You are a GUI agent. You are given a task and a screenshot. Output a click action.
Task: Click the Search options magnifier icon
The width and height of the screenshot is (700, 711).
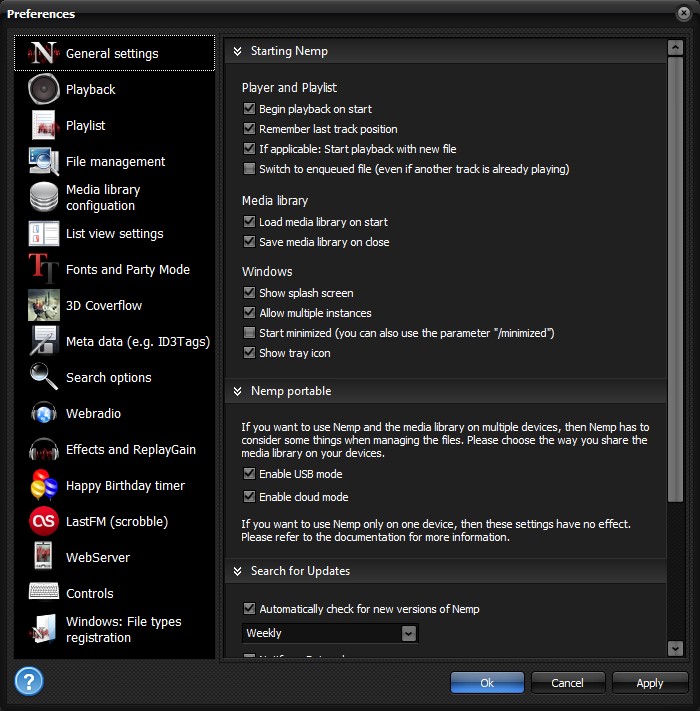click(44, 378)
